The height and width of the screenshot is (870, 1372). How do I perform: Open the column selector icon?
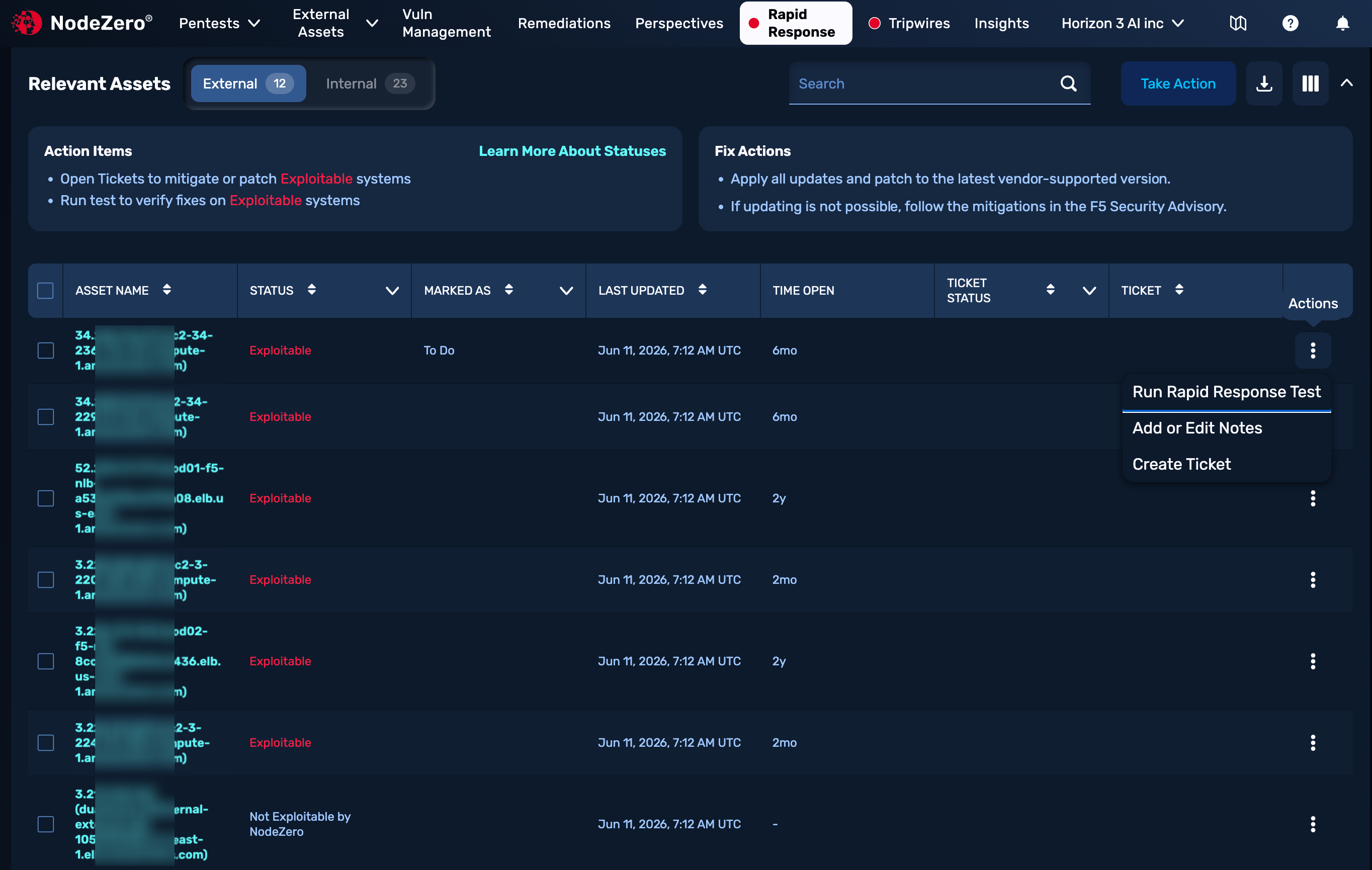(1310, 84)
